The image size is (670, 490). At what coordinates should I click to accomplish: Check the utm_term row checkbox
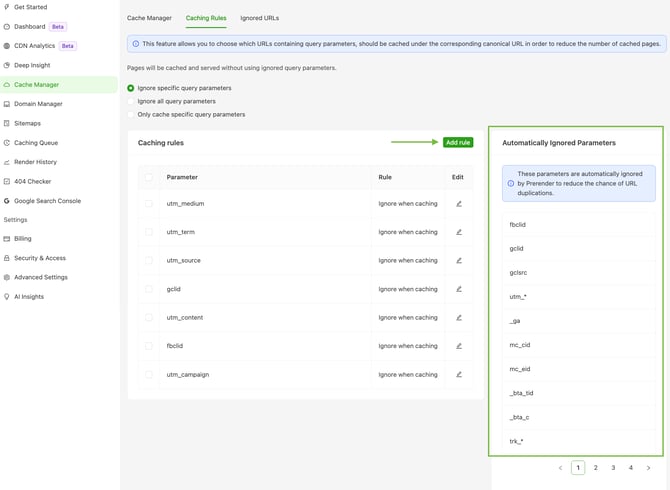tap(149, 232)
